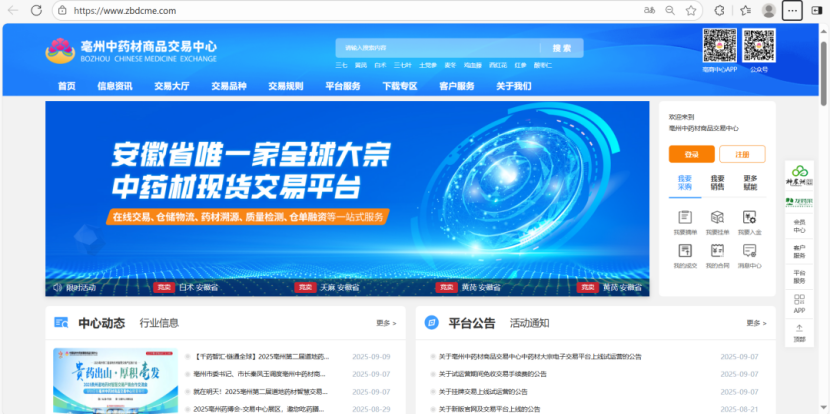Click the 我要入金 icon
The width and height of the screenshot is (830, 414).
[x=749, y=218]
